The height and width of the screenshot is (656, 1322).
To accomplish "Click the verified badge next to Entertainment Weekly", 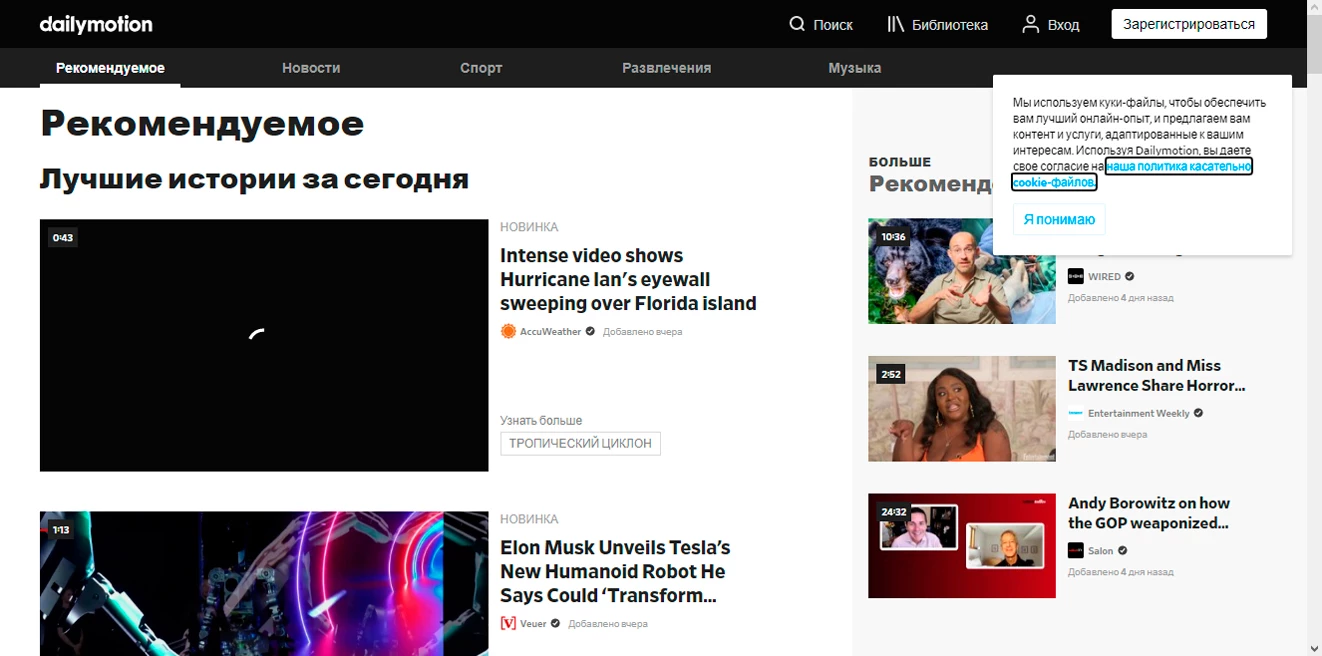I will point(1199,413).
